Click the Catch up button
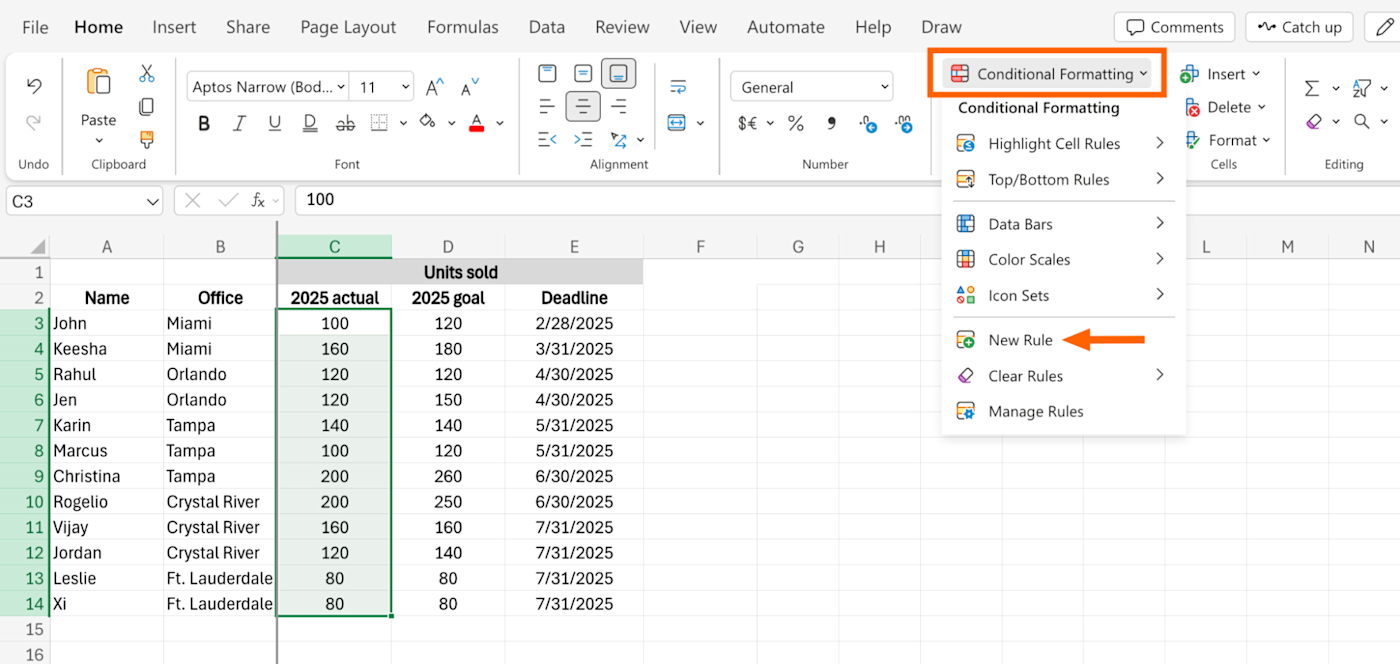The height and width of the screenshot is (664, 1400). point(1299,27)
